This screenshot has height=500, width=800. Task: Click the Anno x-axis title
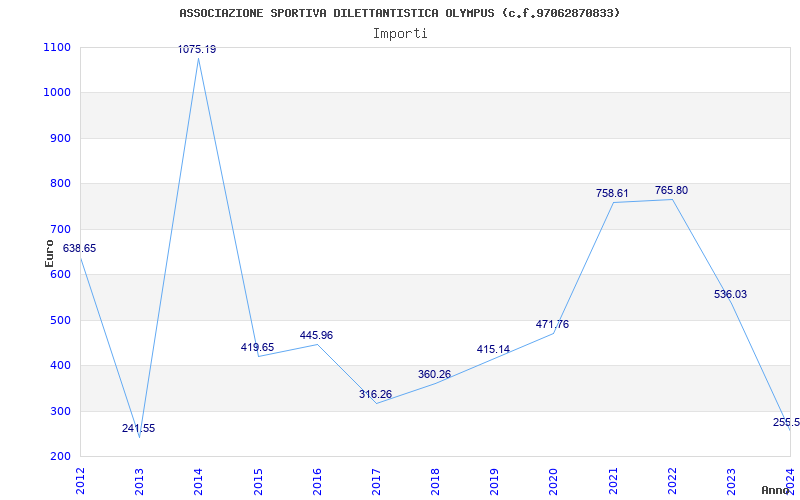tap(775, 490)
